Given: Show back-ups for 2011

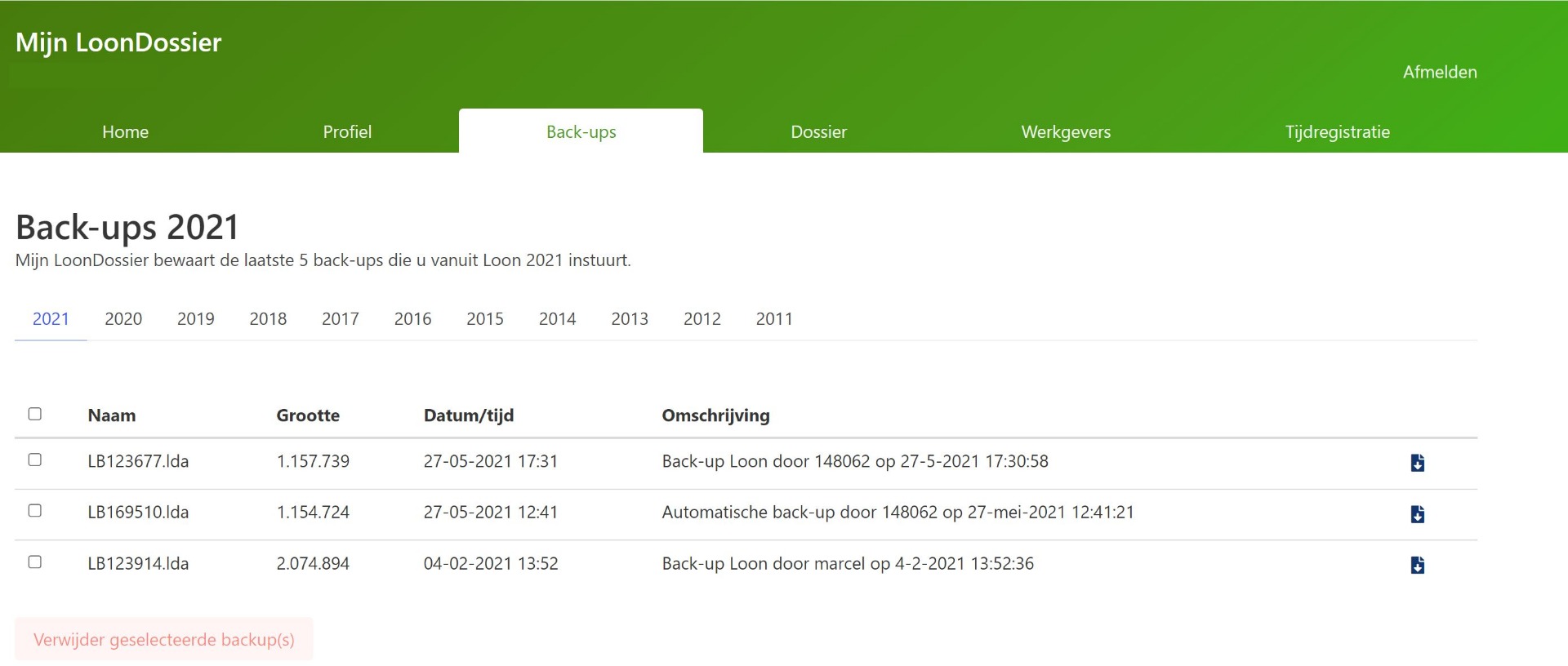Looking at the screenshot, I should (774, 319).
